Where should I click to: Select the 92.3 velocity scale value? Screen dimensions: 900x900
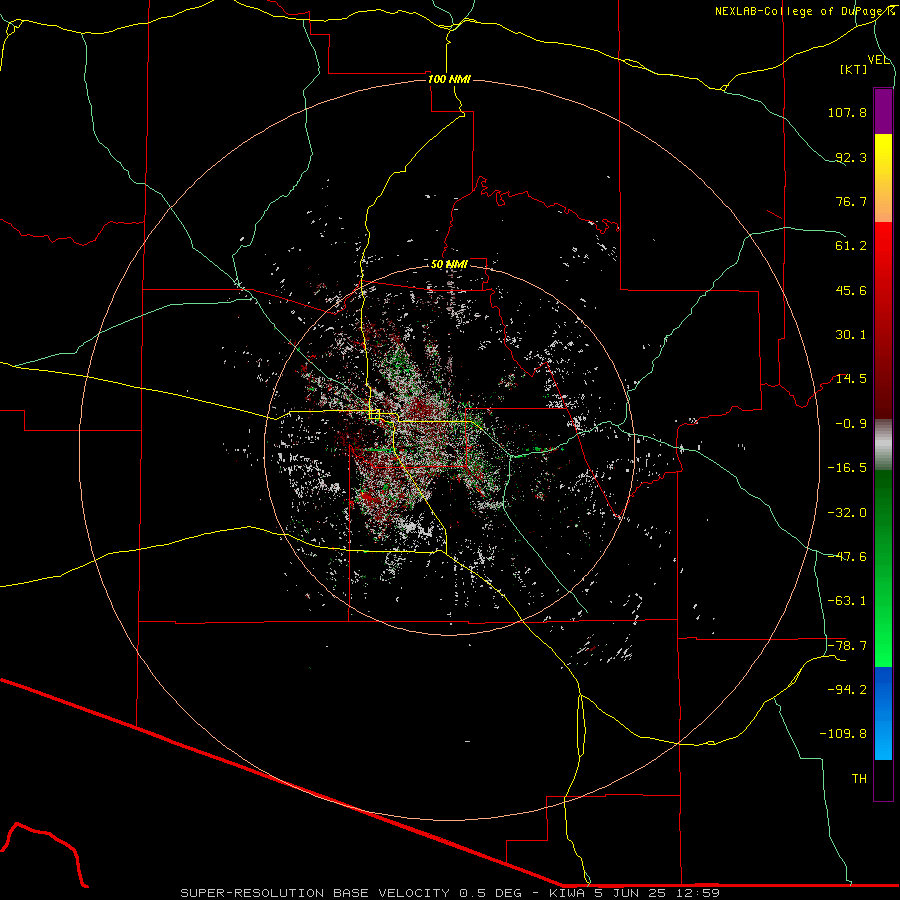tap(851, 157)
